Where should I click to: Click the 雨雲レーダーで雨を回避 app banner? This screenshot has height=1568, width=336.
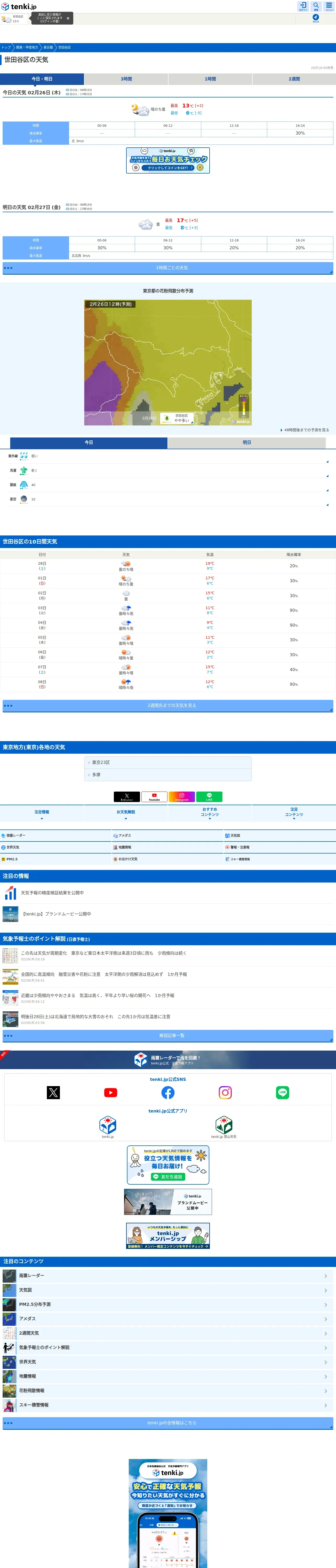point(168,1060)
